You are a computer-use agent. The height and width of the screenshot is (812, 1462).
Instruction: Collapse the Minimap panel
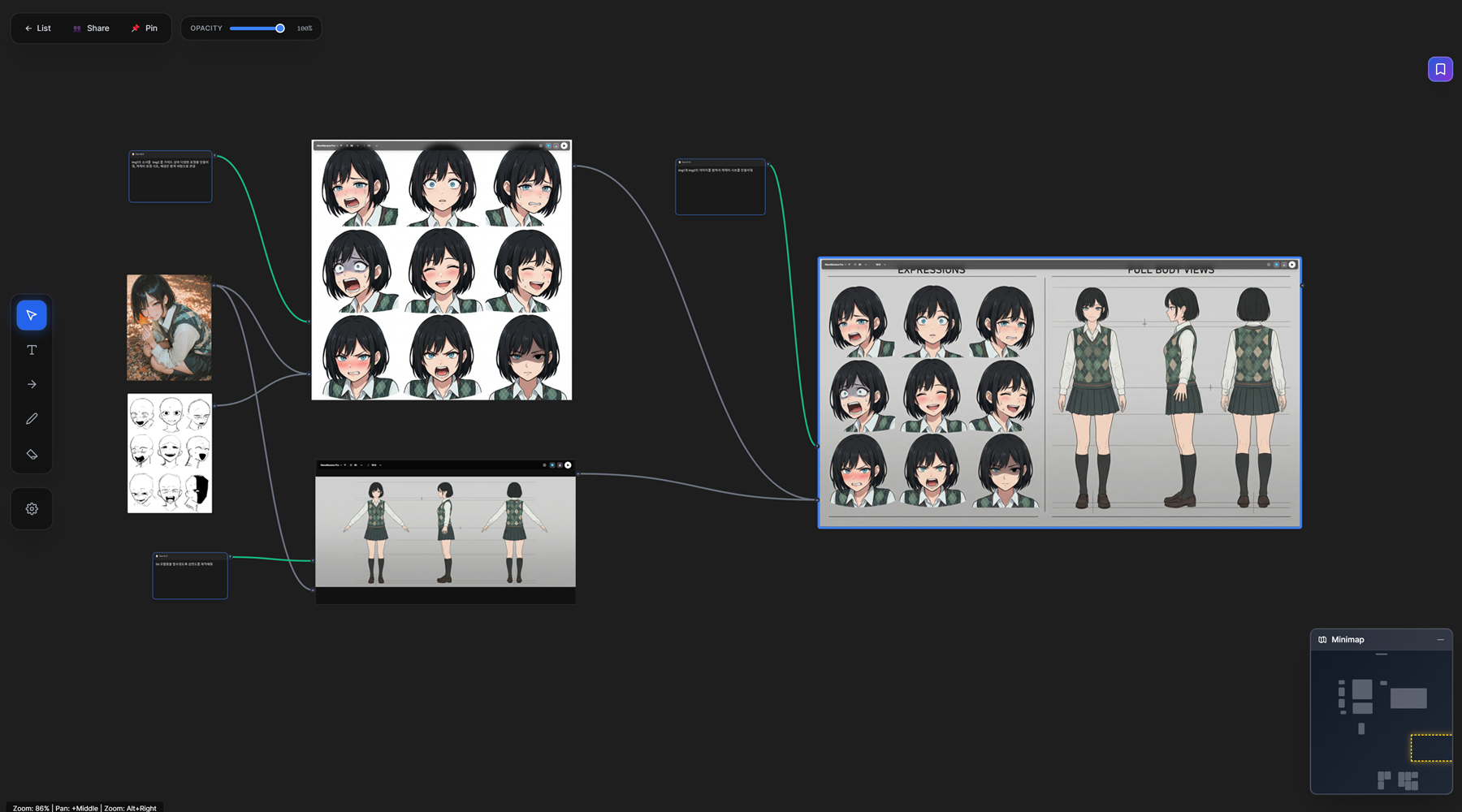pos(1440,640)
